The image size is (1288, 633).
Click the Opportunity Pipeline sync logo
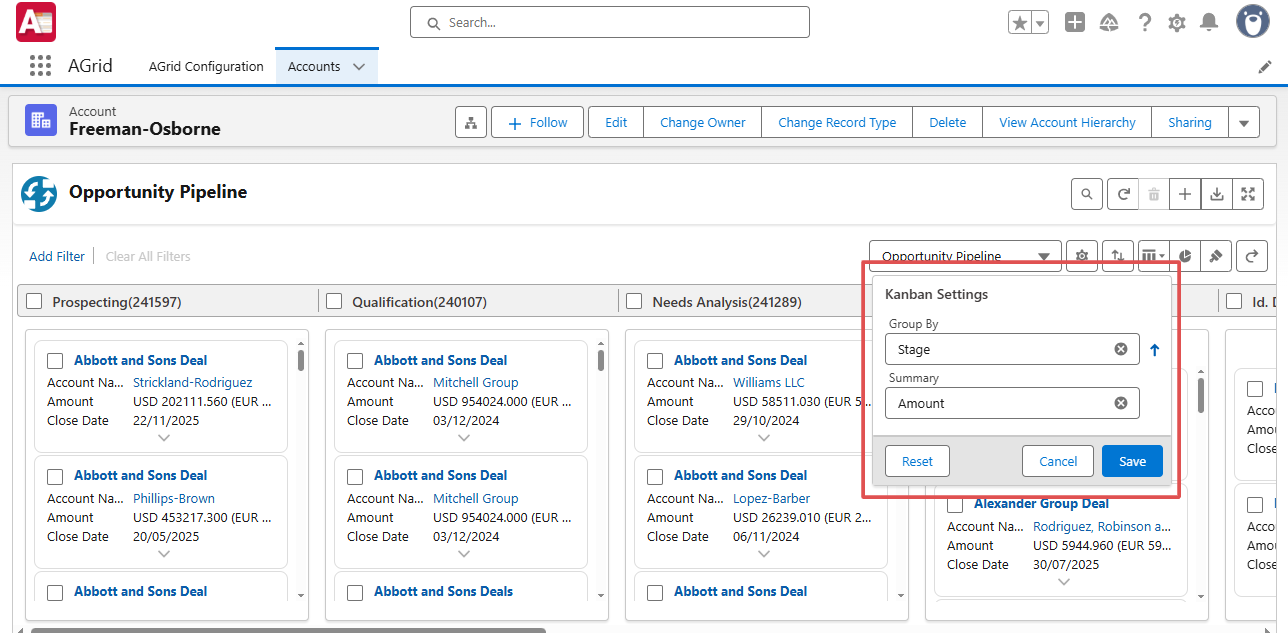tap(40, 193)
